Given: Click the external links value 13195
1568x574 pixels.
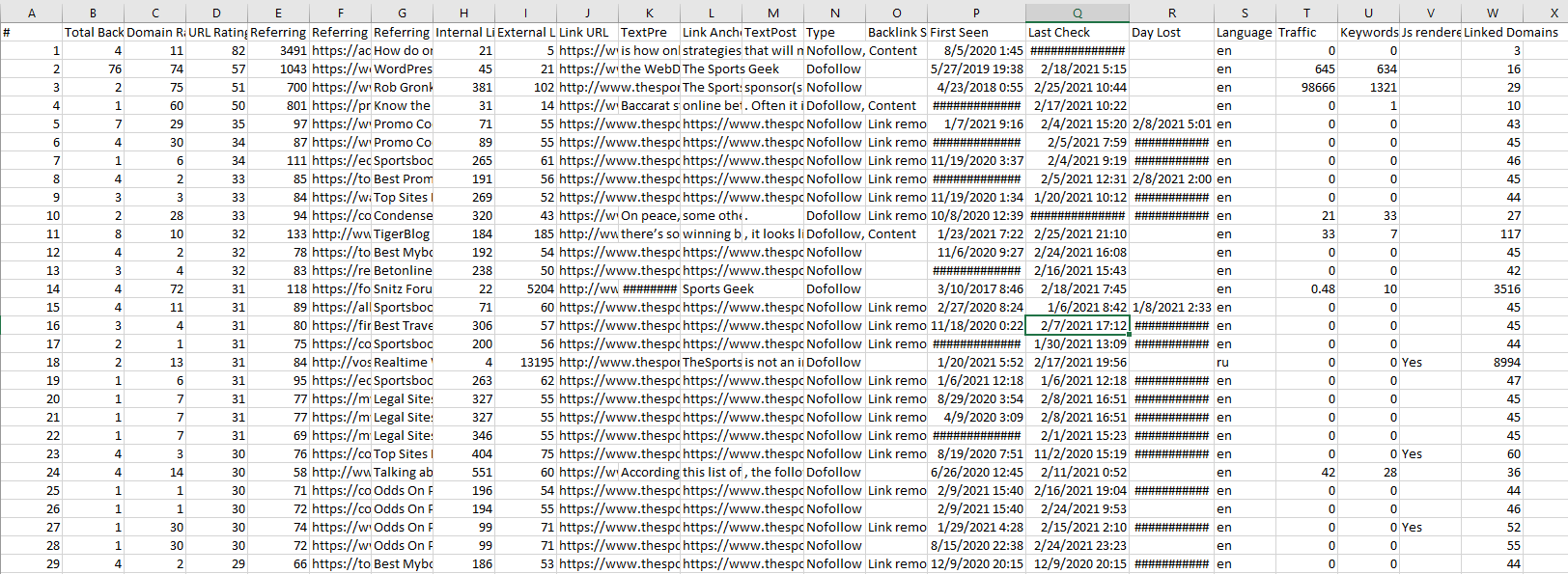Looking at the screenshot, I should 525,362.
